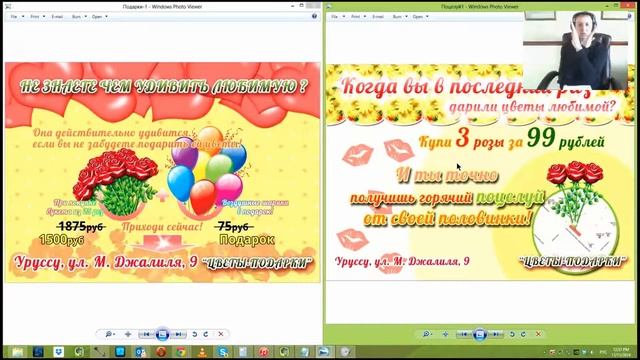Open red iTunes music icon on taskbar
Screen dimensions: 640x360
264,352
